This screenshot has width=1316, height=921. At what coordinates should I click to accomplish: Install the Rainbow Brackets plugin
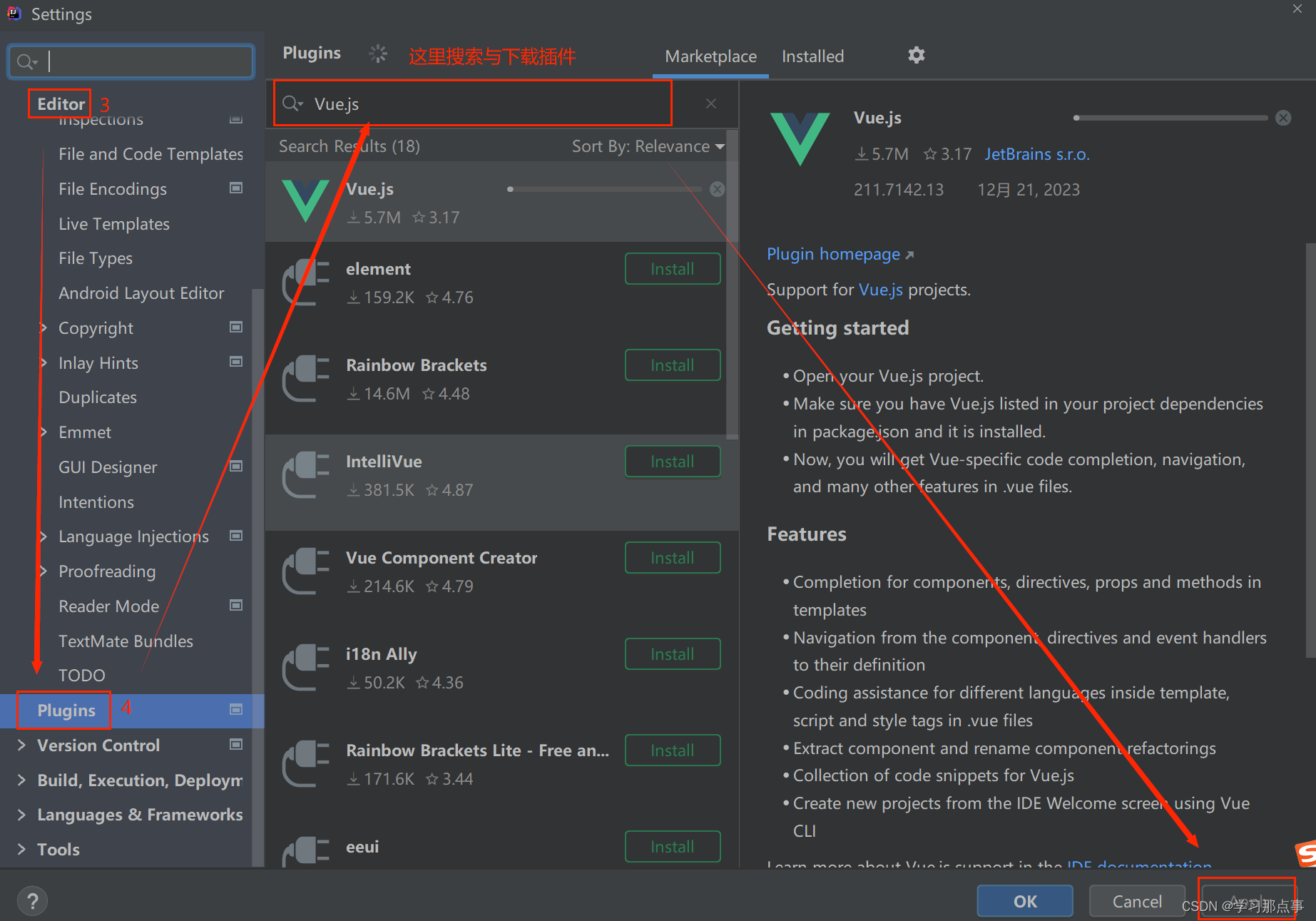pos(673,365)
